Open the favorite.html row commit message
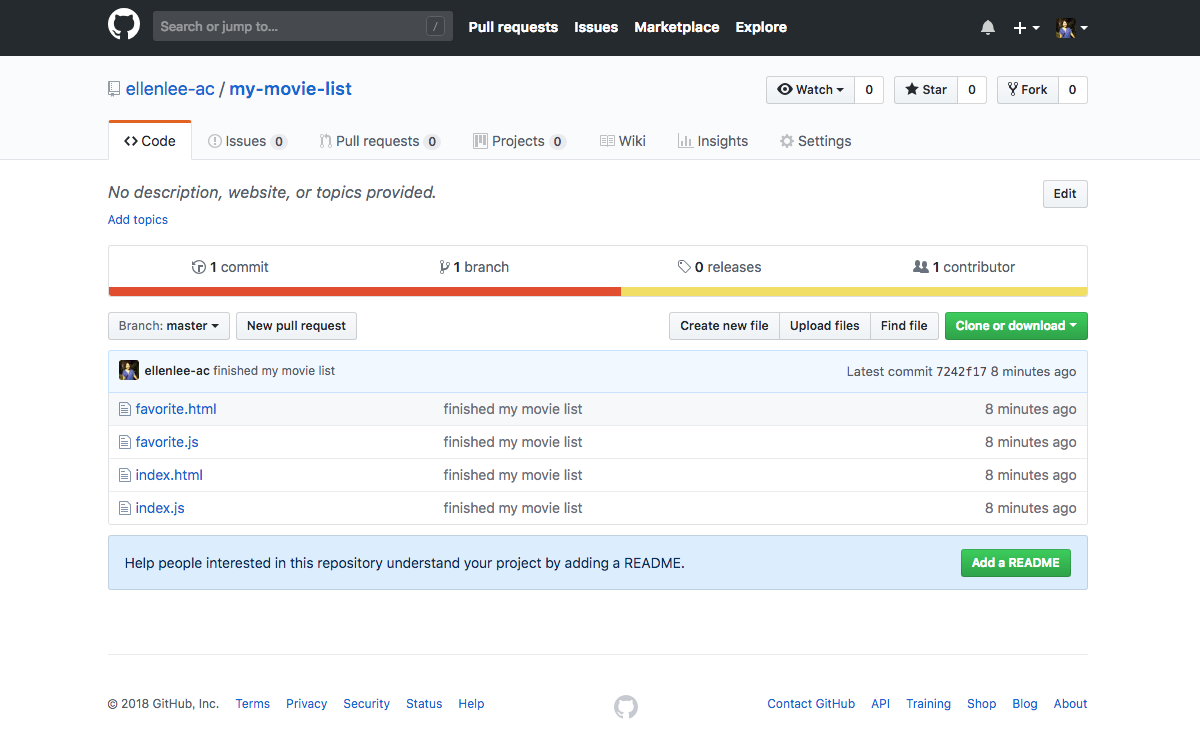Viewport: 1200px width, 740px height. pos(513,409)
